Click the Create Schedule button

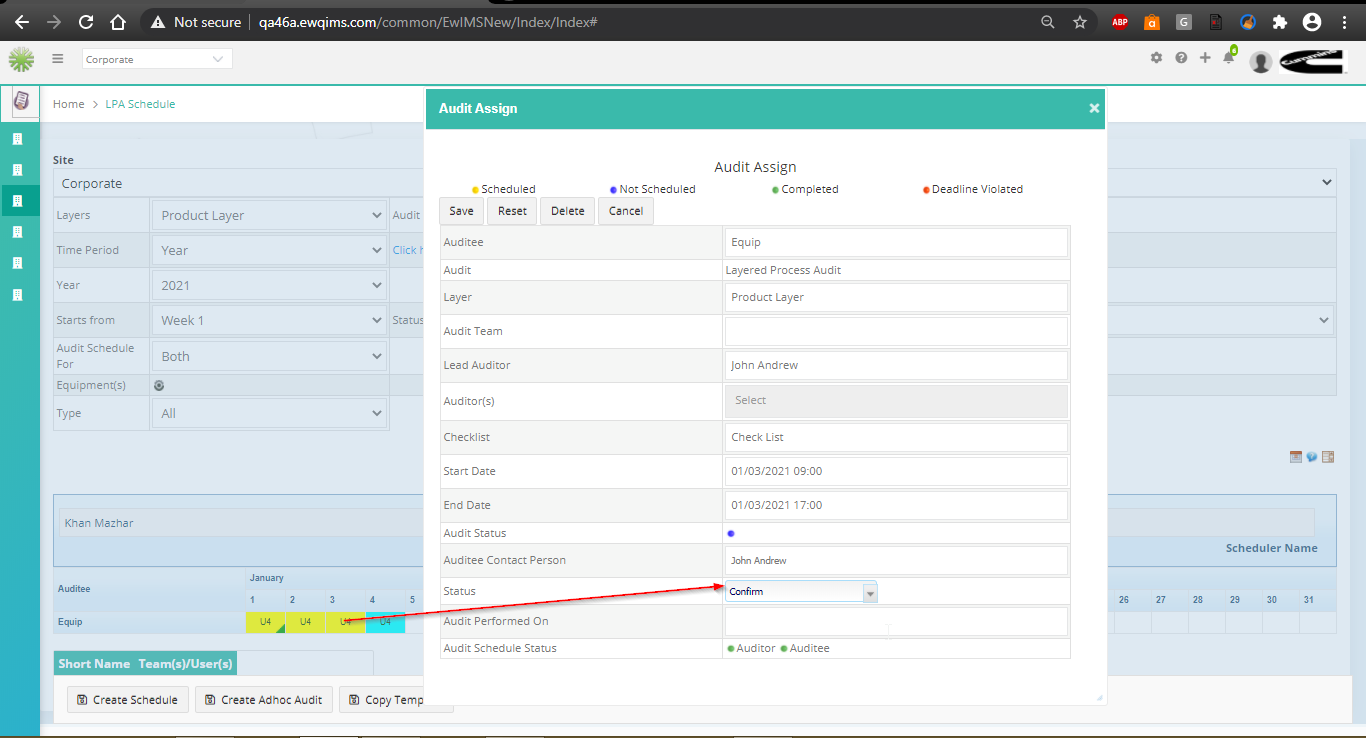[127, 699]
